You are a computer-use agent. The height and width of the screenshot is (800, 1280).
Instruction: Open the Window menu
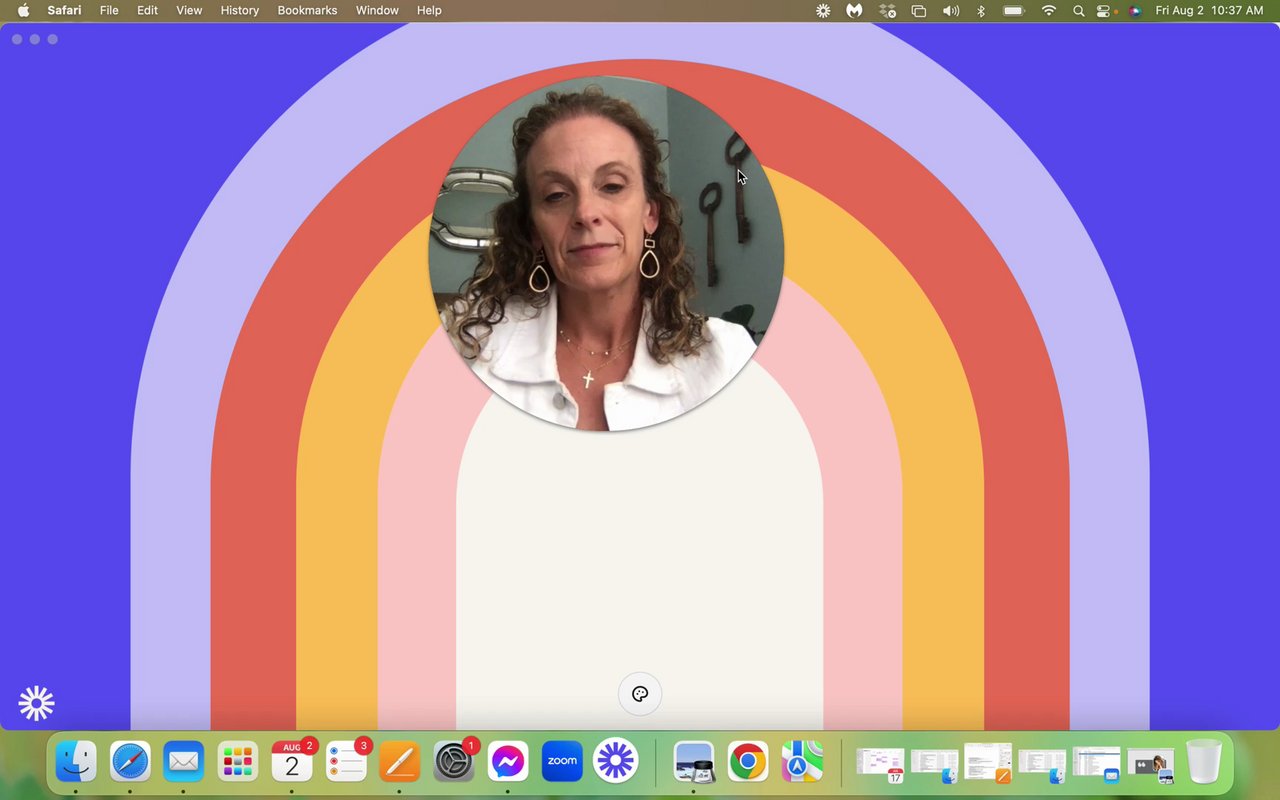pyautogui.click(x=377, y=10)
